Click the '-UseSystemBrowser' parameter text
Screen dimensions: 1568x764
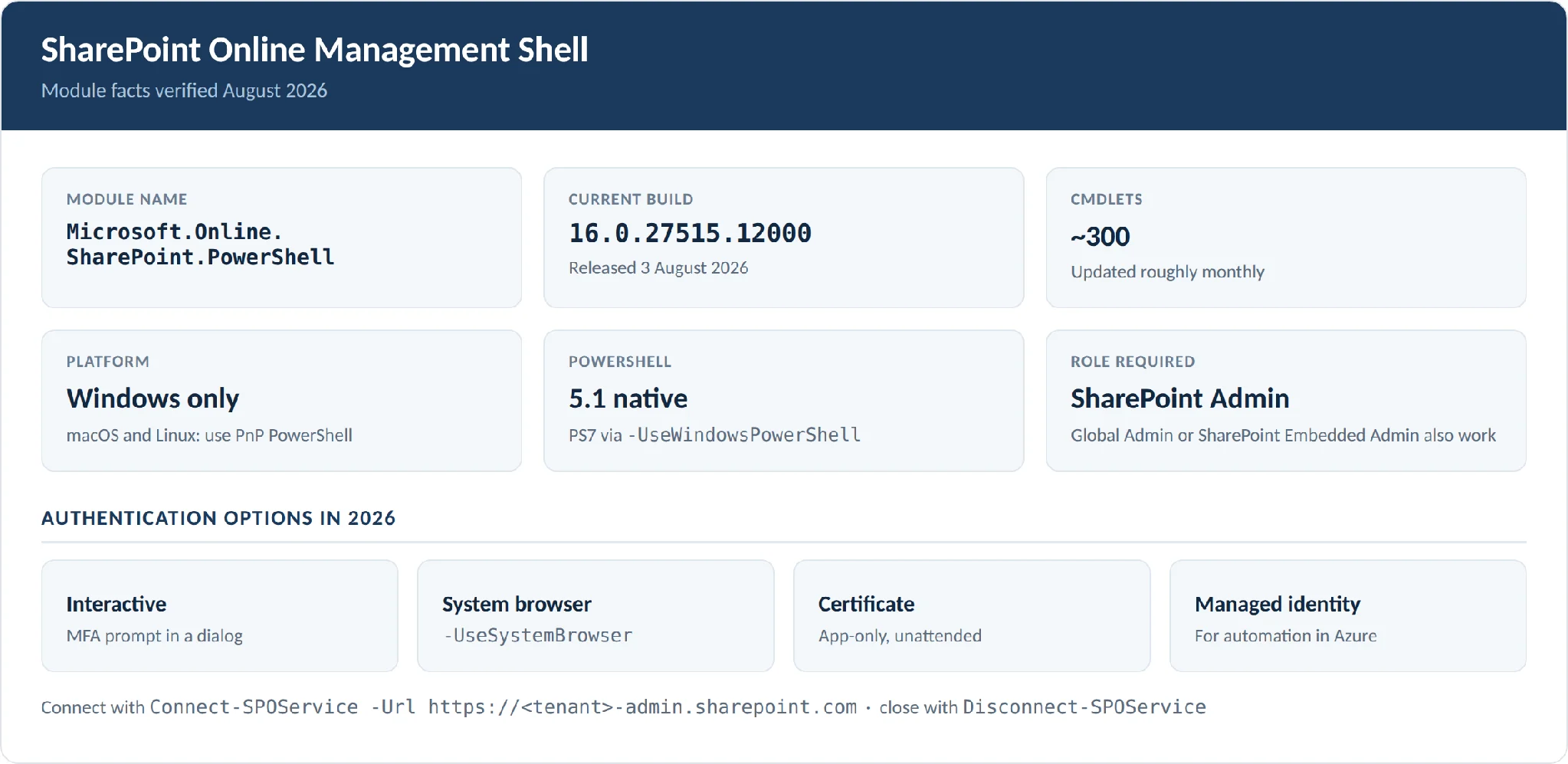(538, 635)
